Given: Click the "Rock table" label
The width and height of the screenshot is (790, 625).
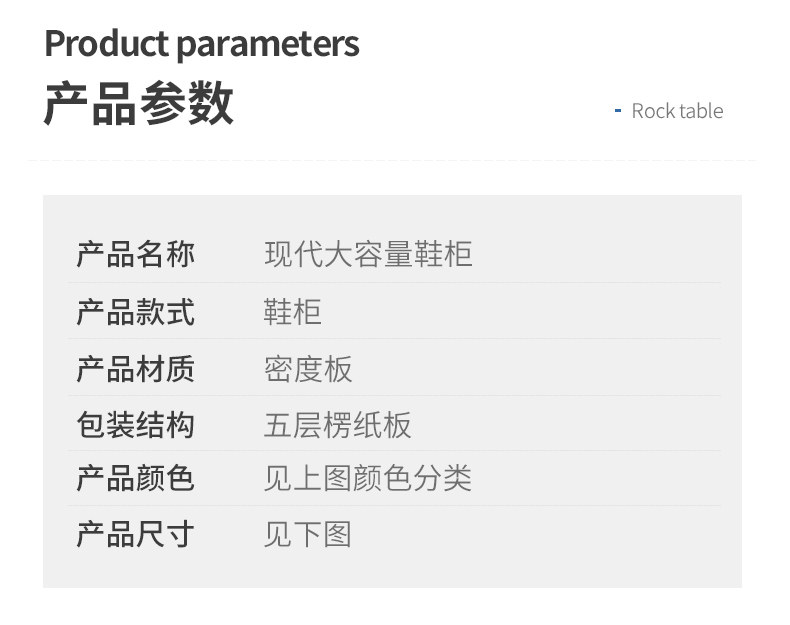Looking at the screenshot, I should click(676, 111).
